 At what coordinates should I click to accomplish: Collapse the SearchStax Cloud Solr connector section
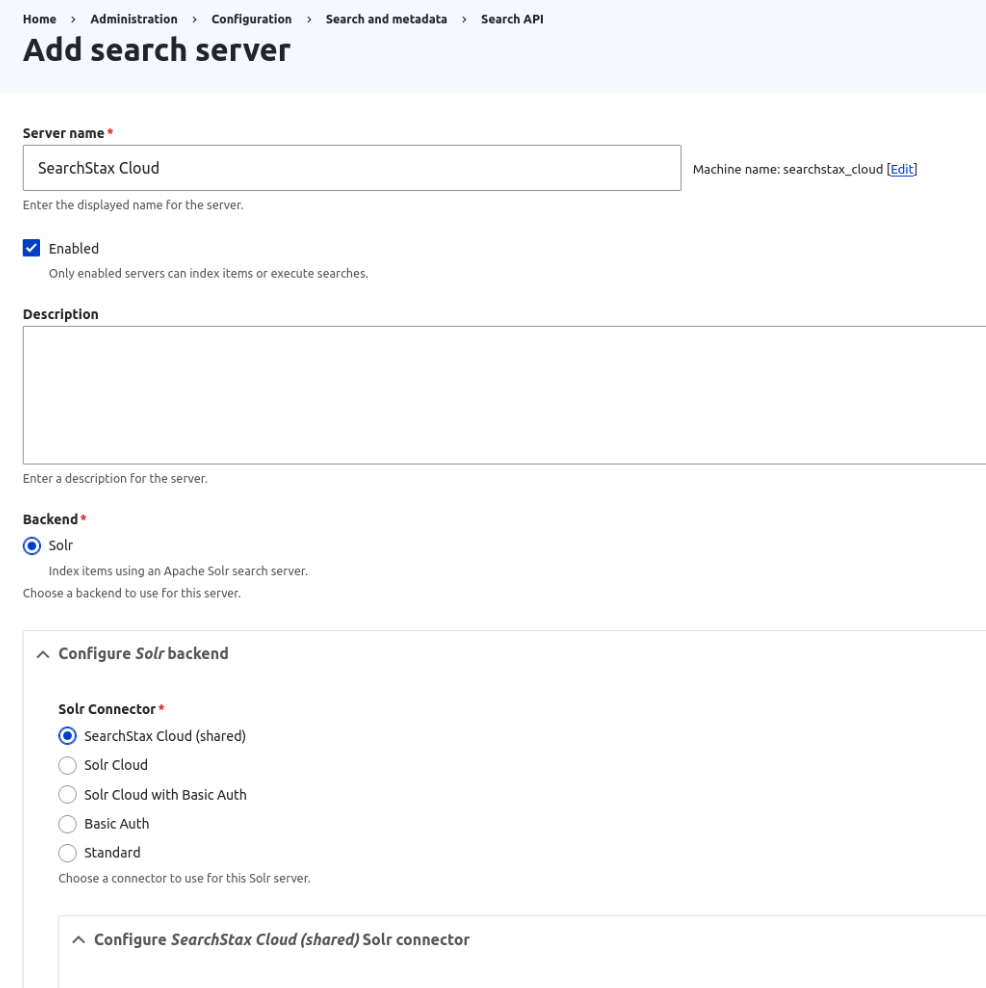point(281,940)
